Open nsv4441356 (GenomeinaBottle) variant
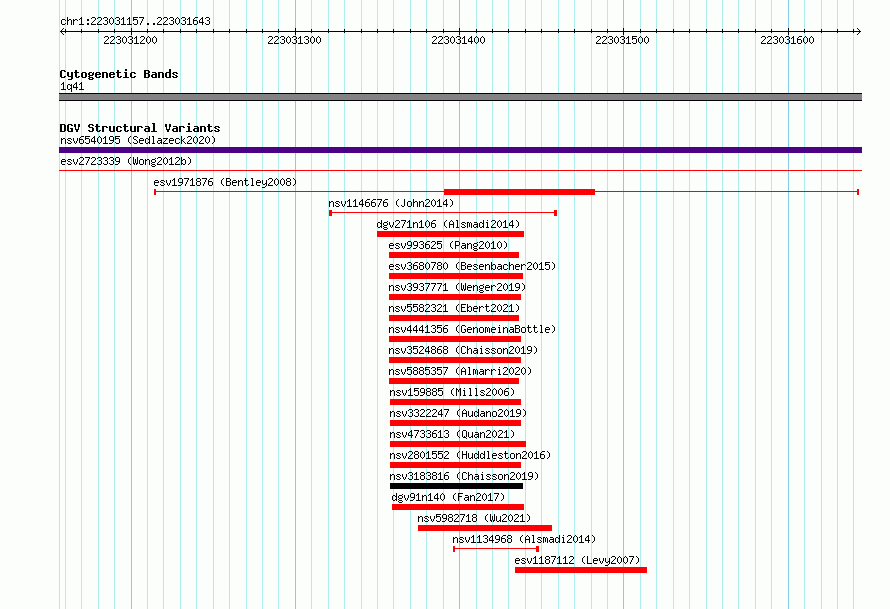Viewport: 890px width, 609px height. (472, 329)
